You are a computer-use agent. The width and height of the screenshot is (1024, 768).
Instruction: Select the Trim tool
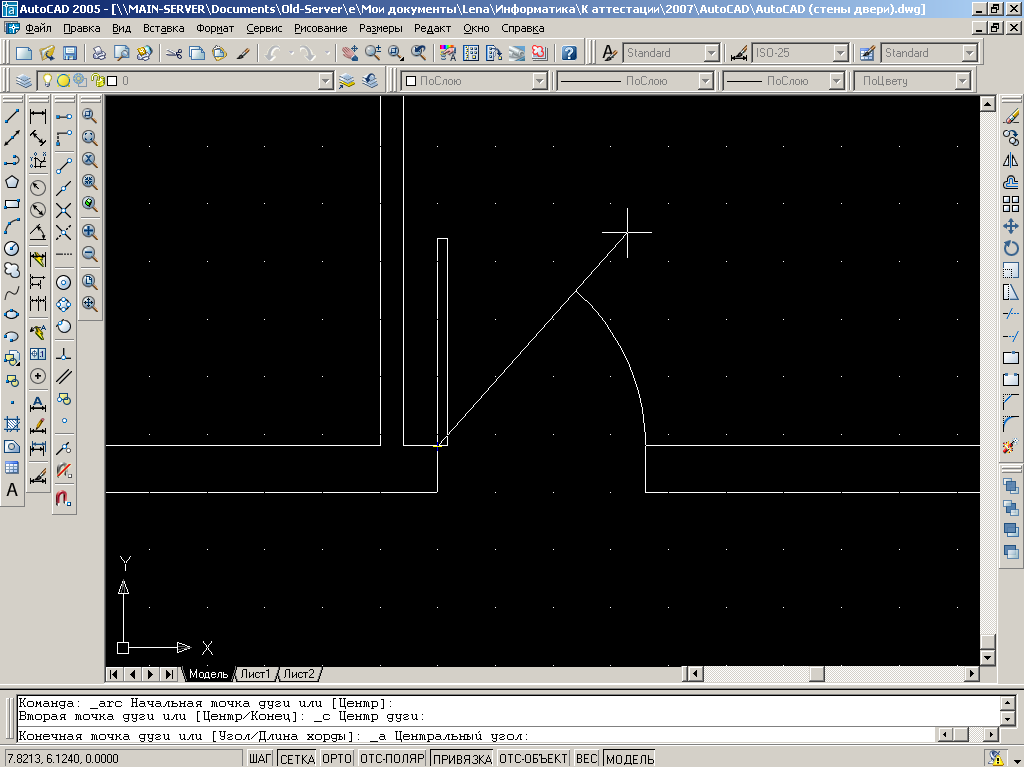point(1011,314)
